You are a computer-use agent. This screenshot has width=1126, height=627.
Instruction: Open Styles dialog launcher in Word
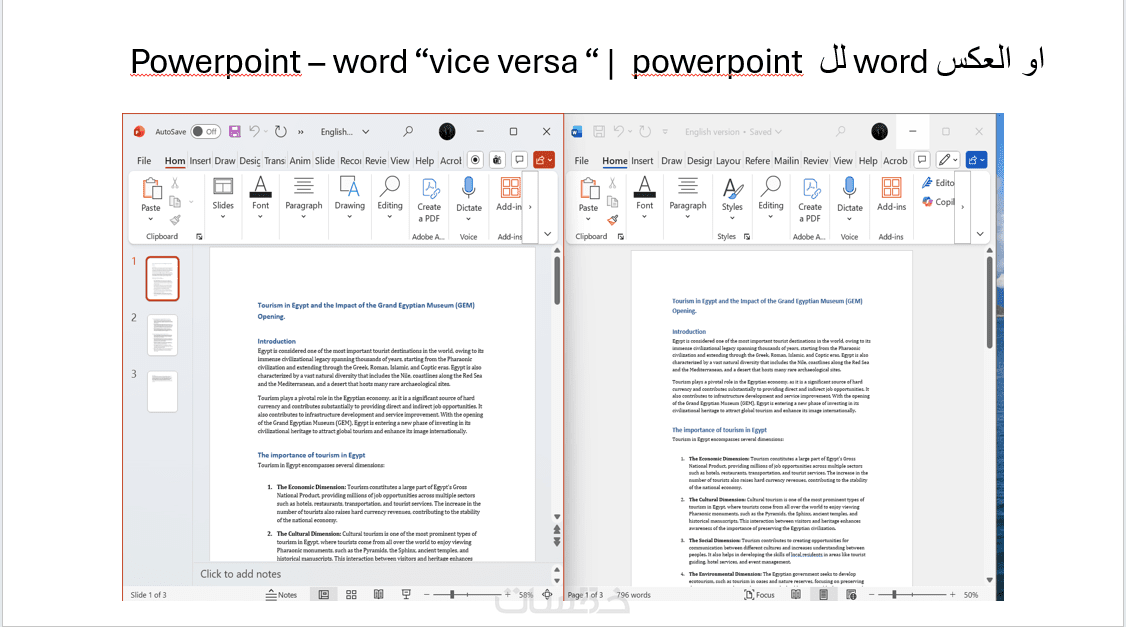(747, 236)
